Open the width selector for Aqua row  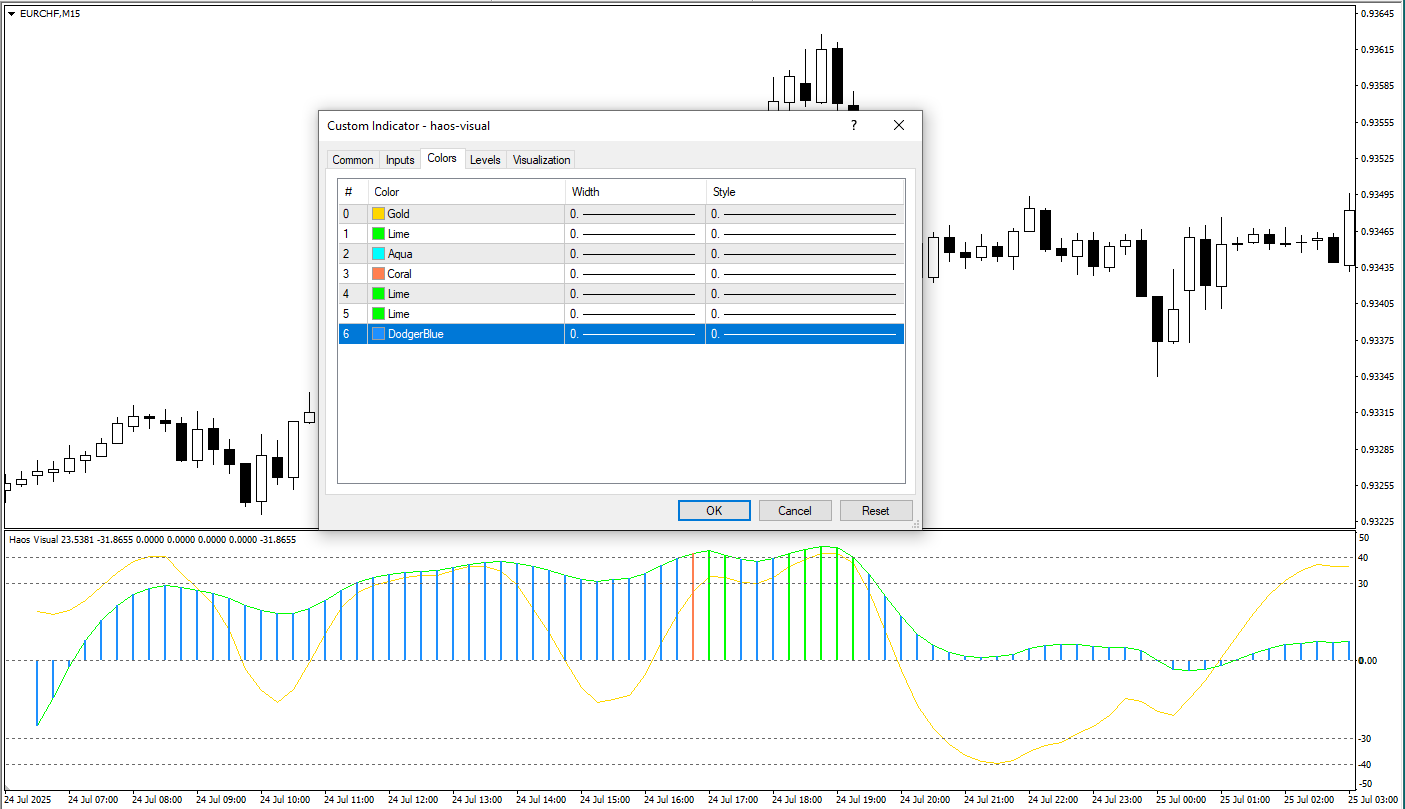(635, 254)
